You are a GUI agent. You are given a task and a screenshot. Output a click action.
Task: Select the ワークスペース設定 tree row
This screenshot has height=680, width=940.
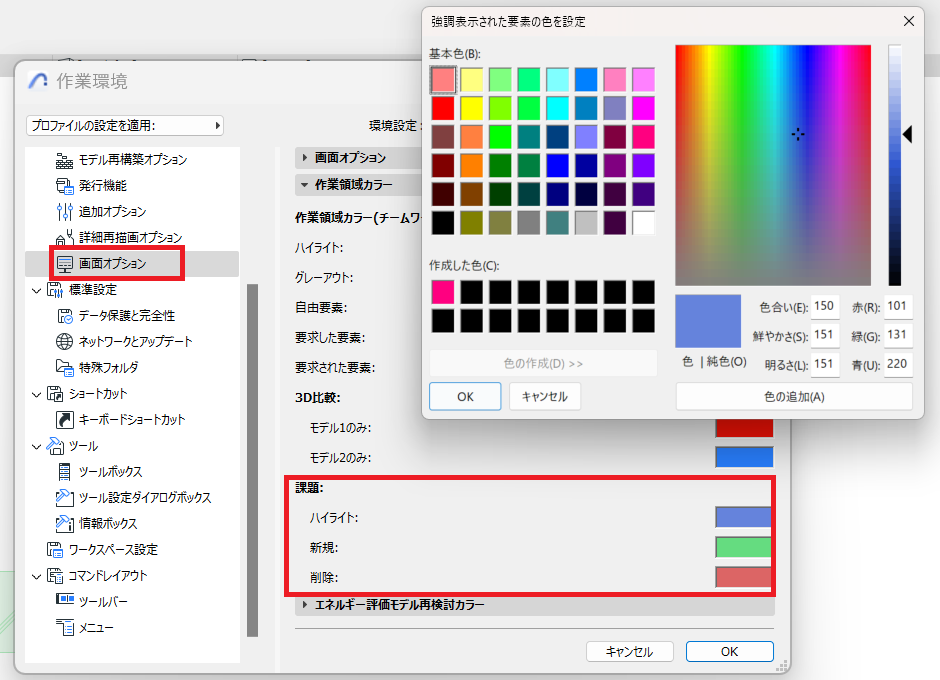[x=132, y=550]
